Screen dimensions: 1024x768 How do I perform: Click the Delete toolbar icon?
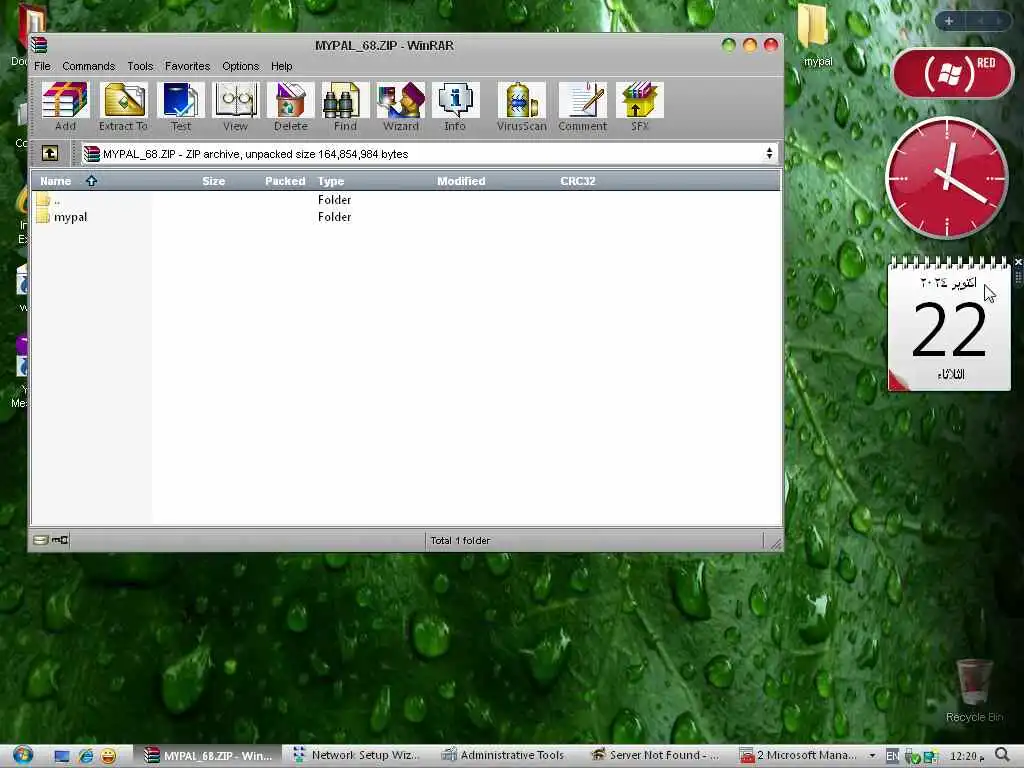pyautogui.click(x=291, y=106)
